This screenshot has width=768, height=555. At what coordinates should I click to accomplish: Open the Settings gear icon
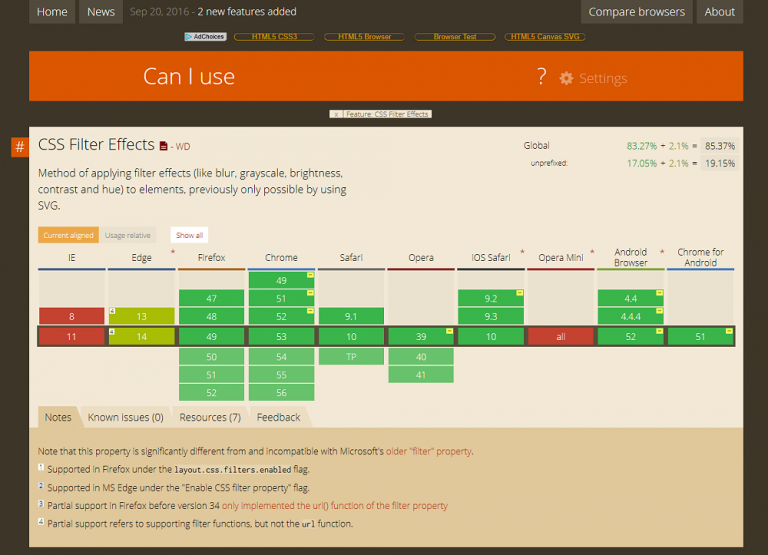[567, 78]
